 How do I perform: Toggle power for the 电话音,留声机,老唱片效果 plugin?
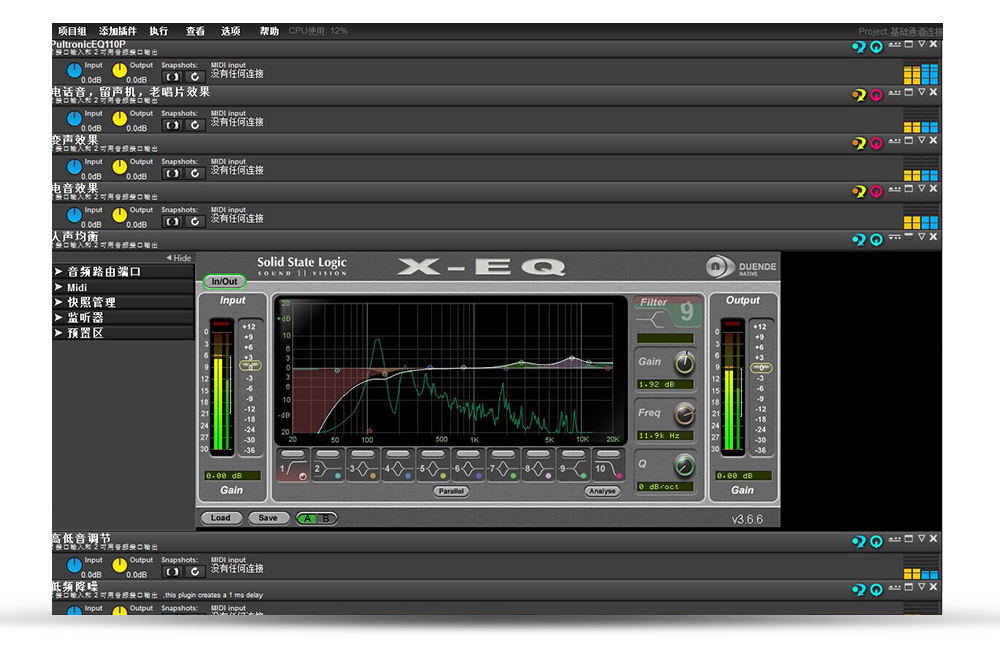click(876, 95)
